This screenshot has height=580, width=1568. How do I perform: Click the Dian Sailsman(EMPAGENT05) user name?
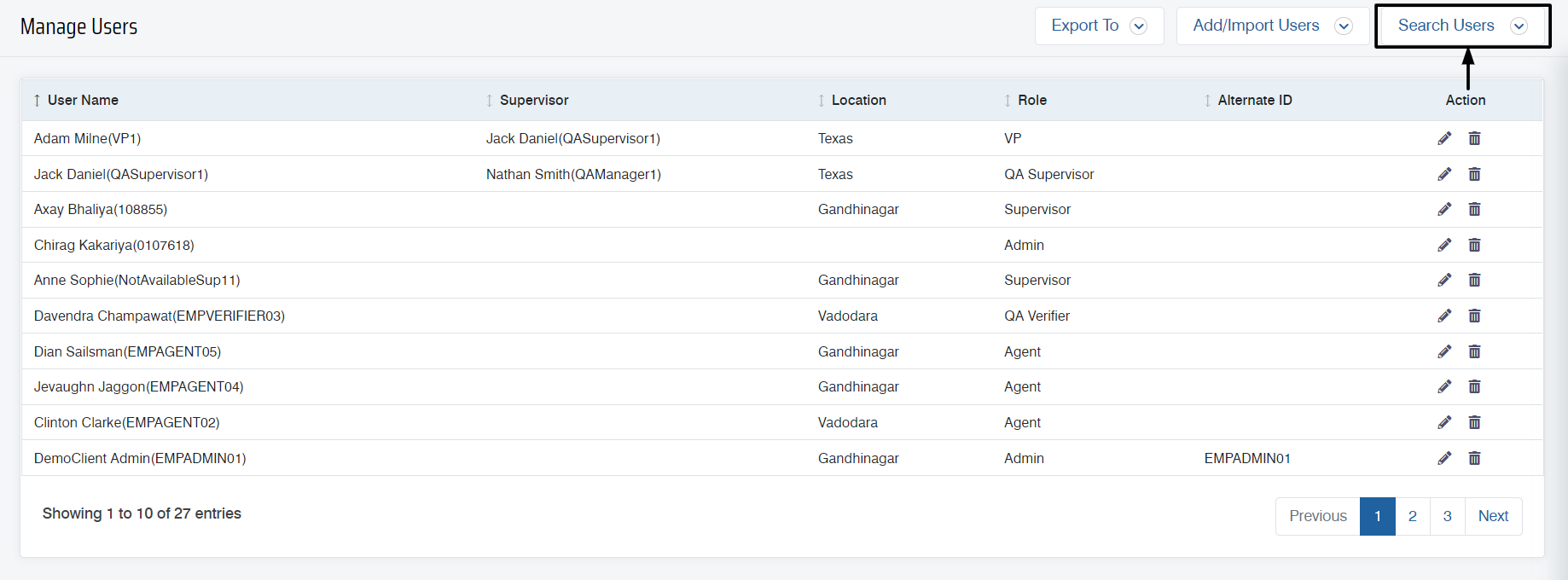(x=128, y=351)
